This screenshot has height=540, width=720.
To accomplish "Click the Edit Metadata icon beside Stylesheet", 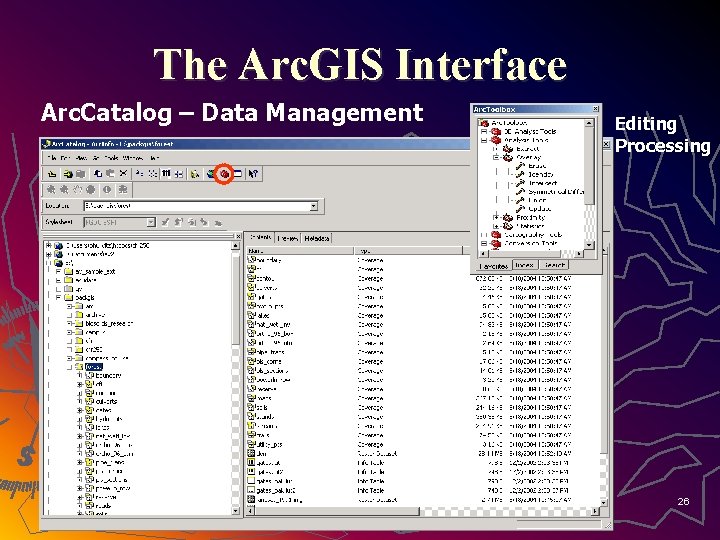I will pos(165,222).
